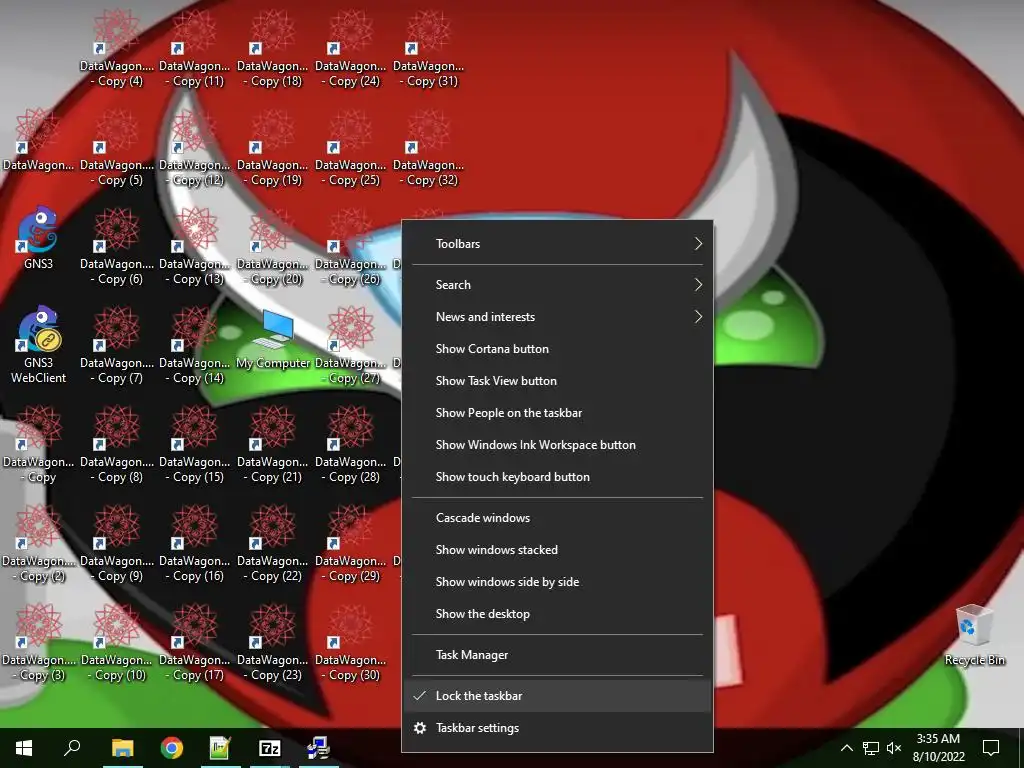Expand the Search submenu

(557, 285)
